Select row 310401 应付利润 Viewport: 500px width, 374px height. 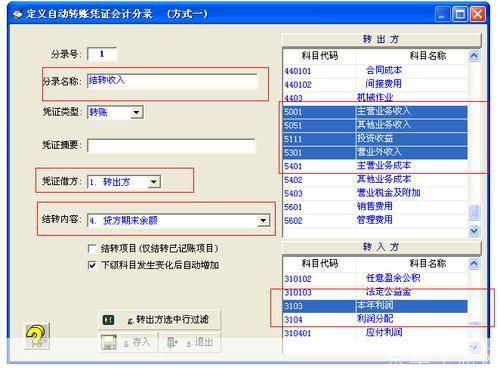click(x=375, y=333)
